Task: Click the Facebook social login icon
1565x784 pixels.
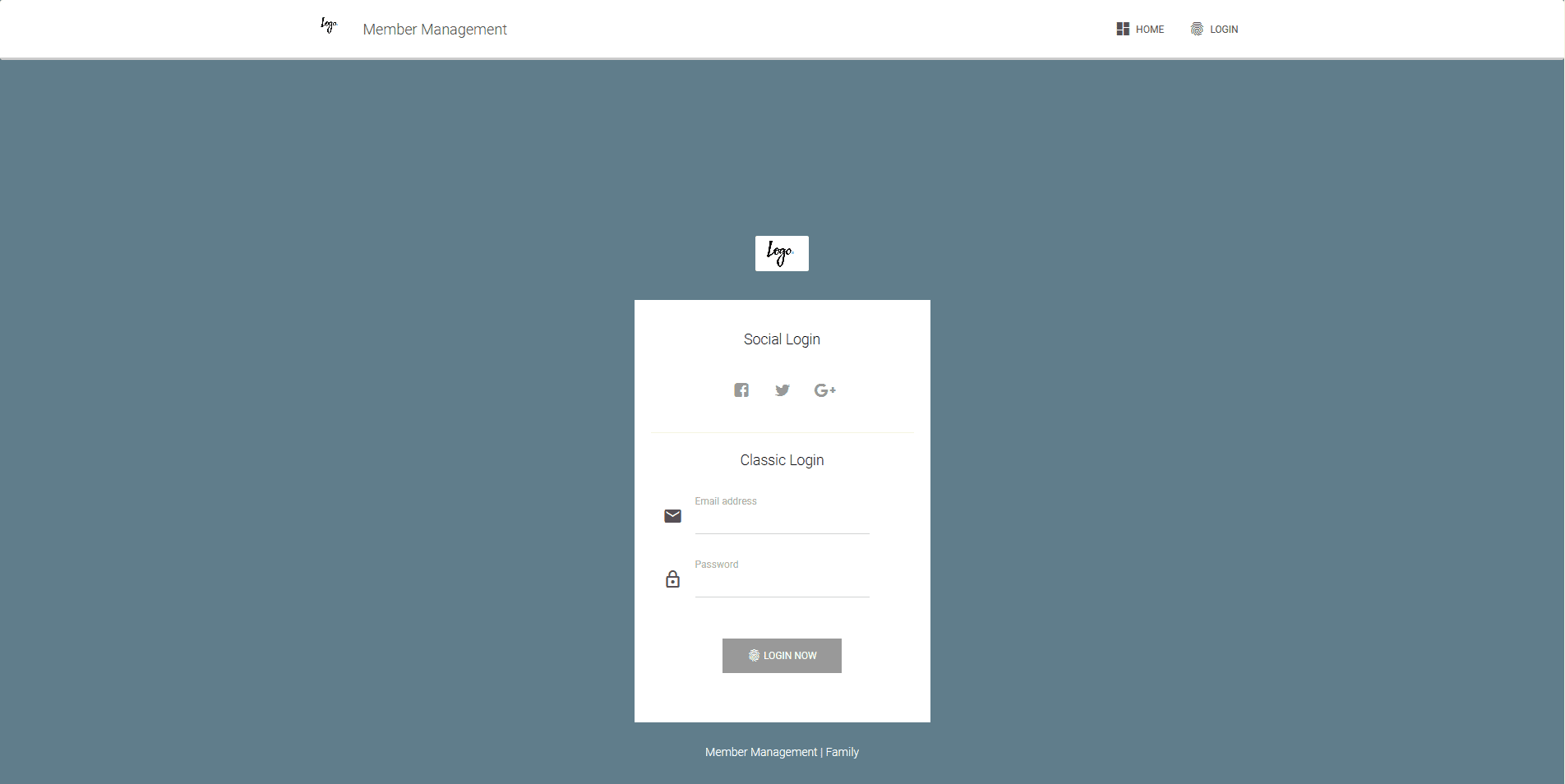Action: click(741, 390)
